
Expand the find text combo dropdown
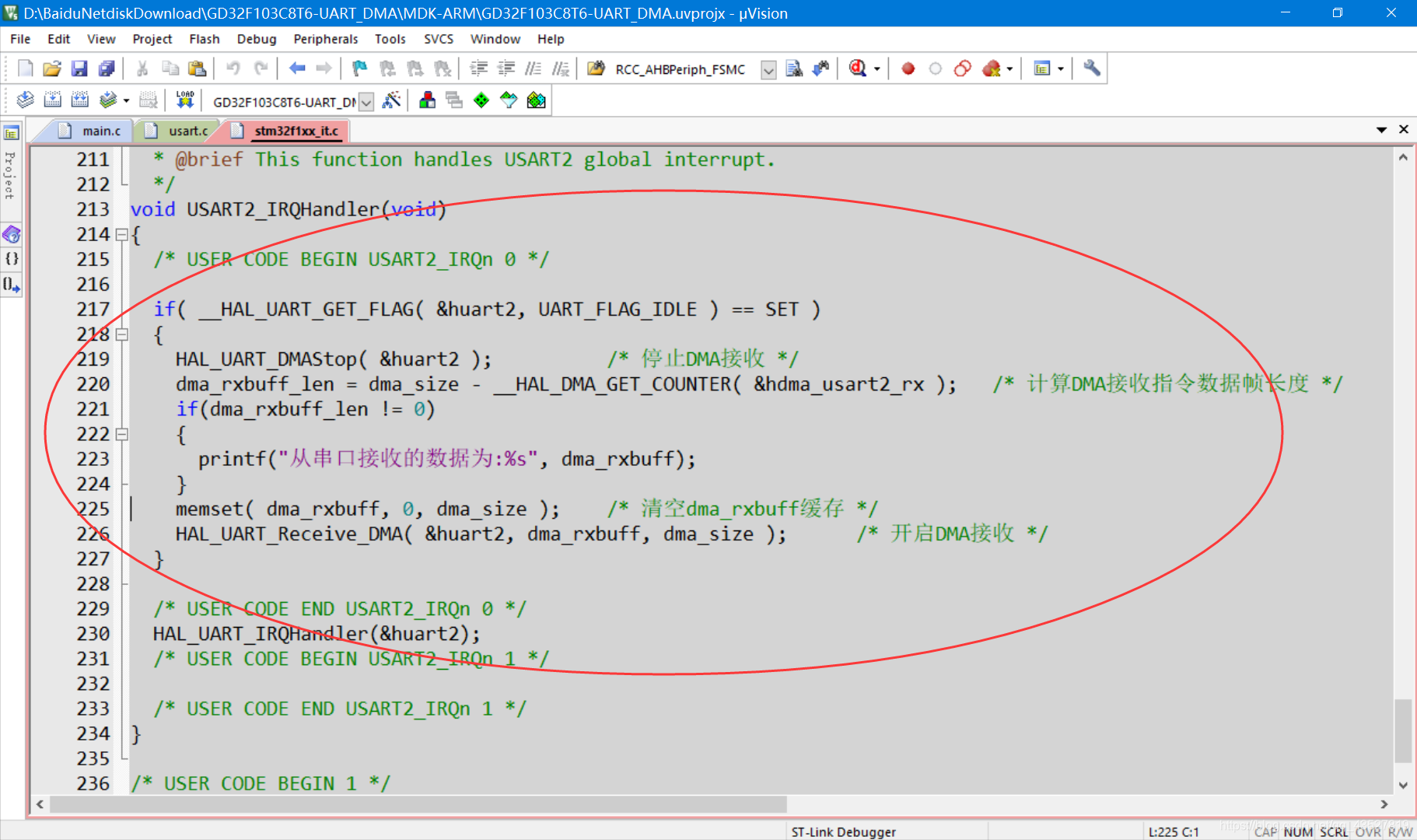pyautogui.click(x=768, y=69)
